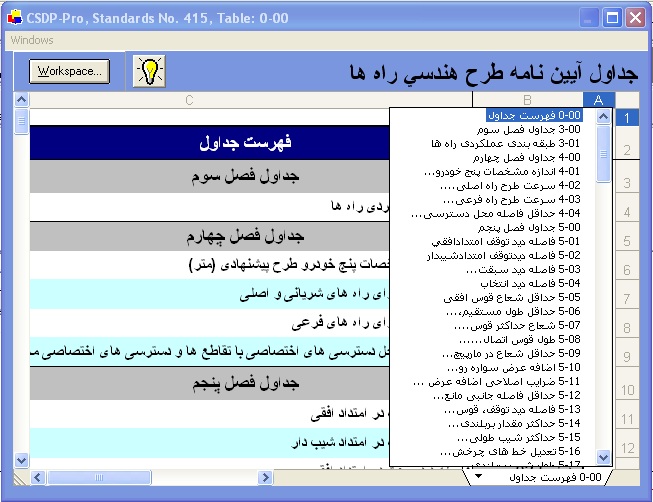Click the cell mentioning راه های فرعی
Screen dimensions: 653x502
pos(209,323)
